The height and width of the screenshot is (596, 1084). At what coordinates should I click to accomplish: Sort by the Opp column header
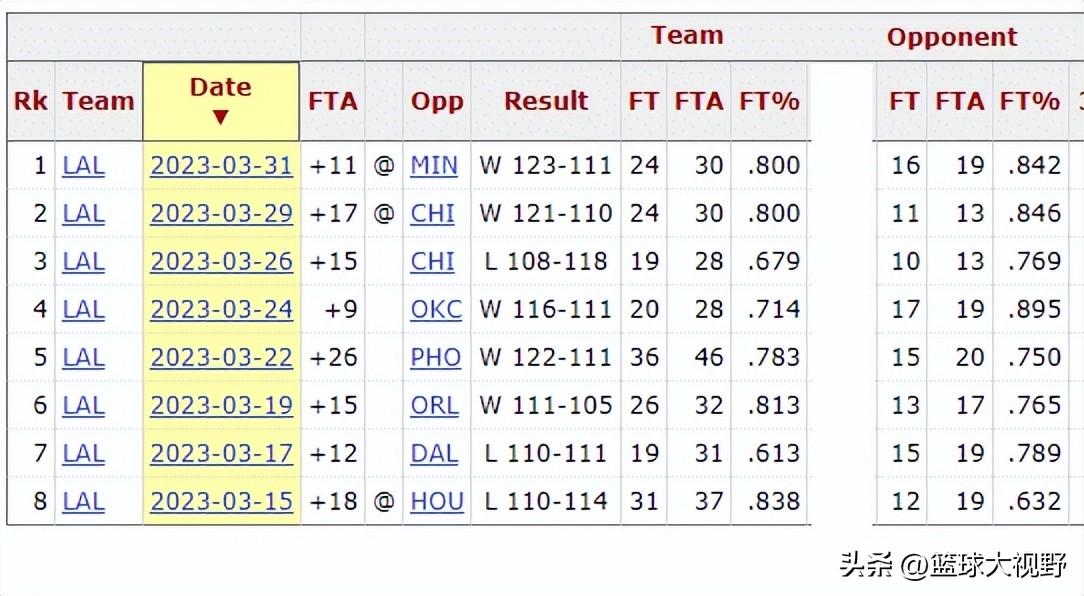coord(437,101)
